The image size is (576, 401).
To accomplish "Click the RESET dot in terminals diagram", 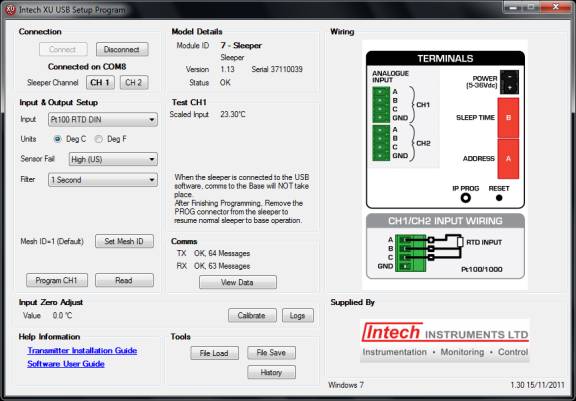I will [499, 198].
